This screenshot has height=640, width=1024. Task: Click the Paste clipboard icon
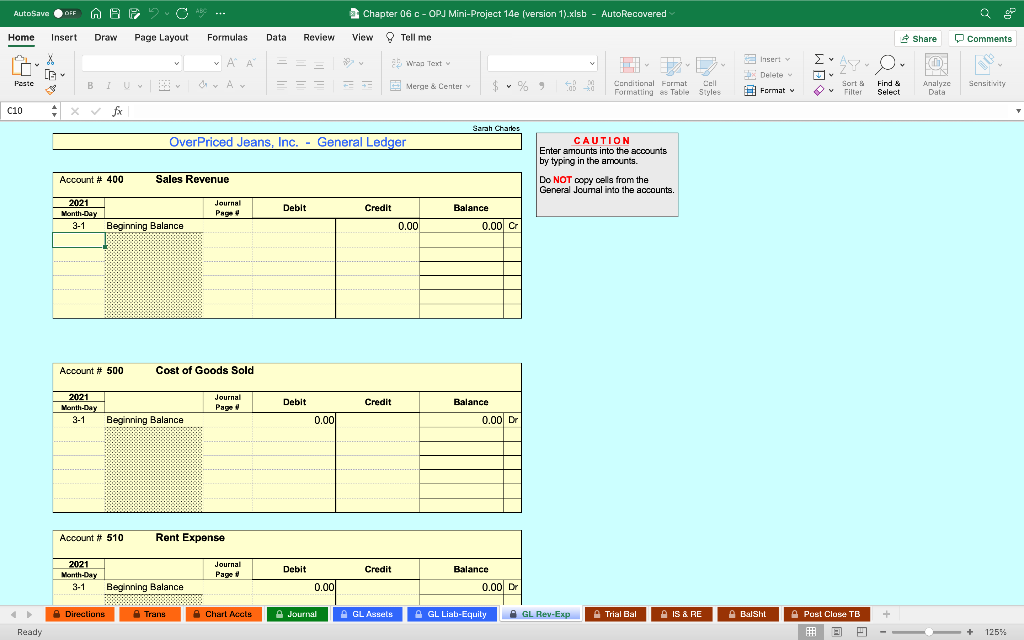pos(22,66)
